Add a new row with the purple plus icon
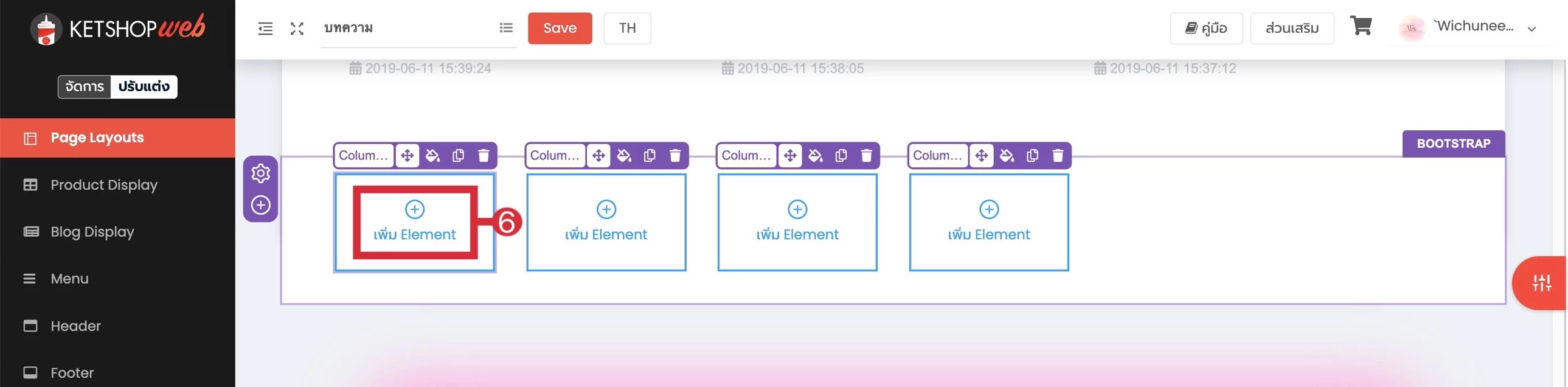This screenshot has height=387, width=1568. [x=260, y=205]
